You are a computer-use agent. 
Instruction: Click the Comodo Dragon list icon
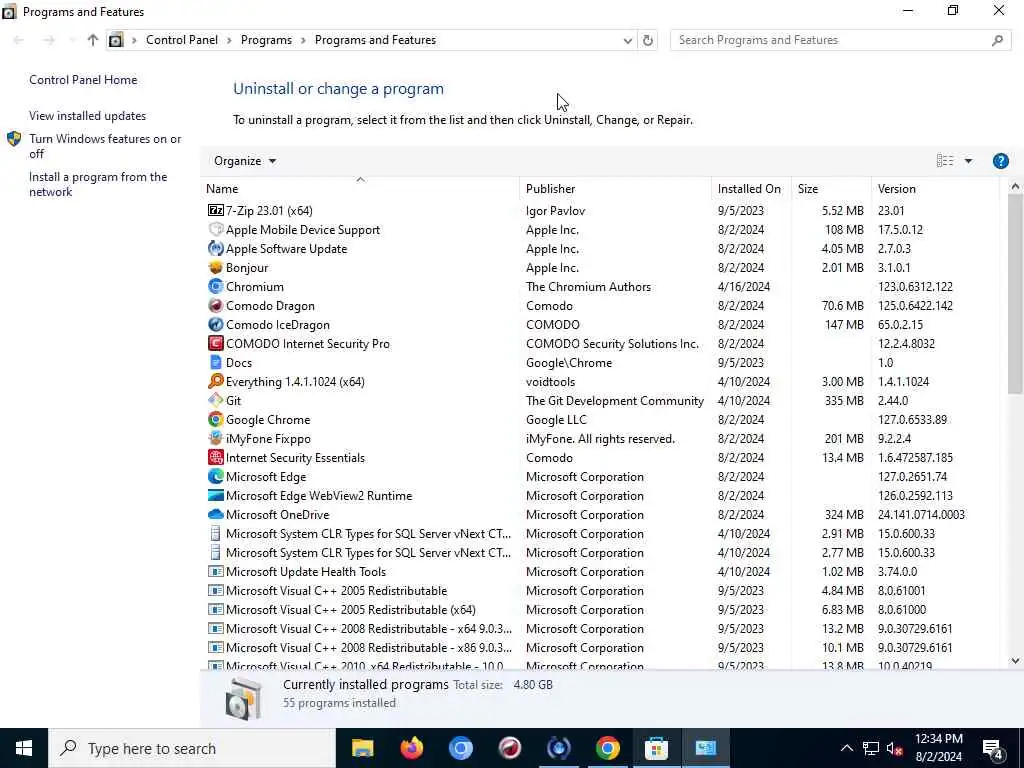216,306
